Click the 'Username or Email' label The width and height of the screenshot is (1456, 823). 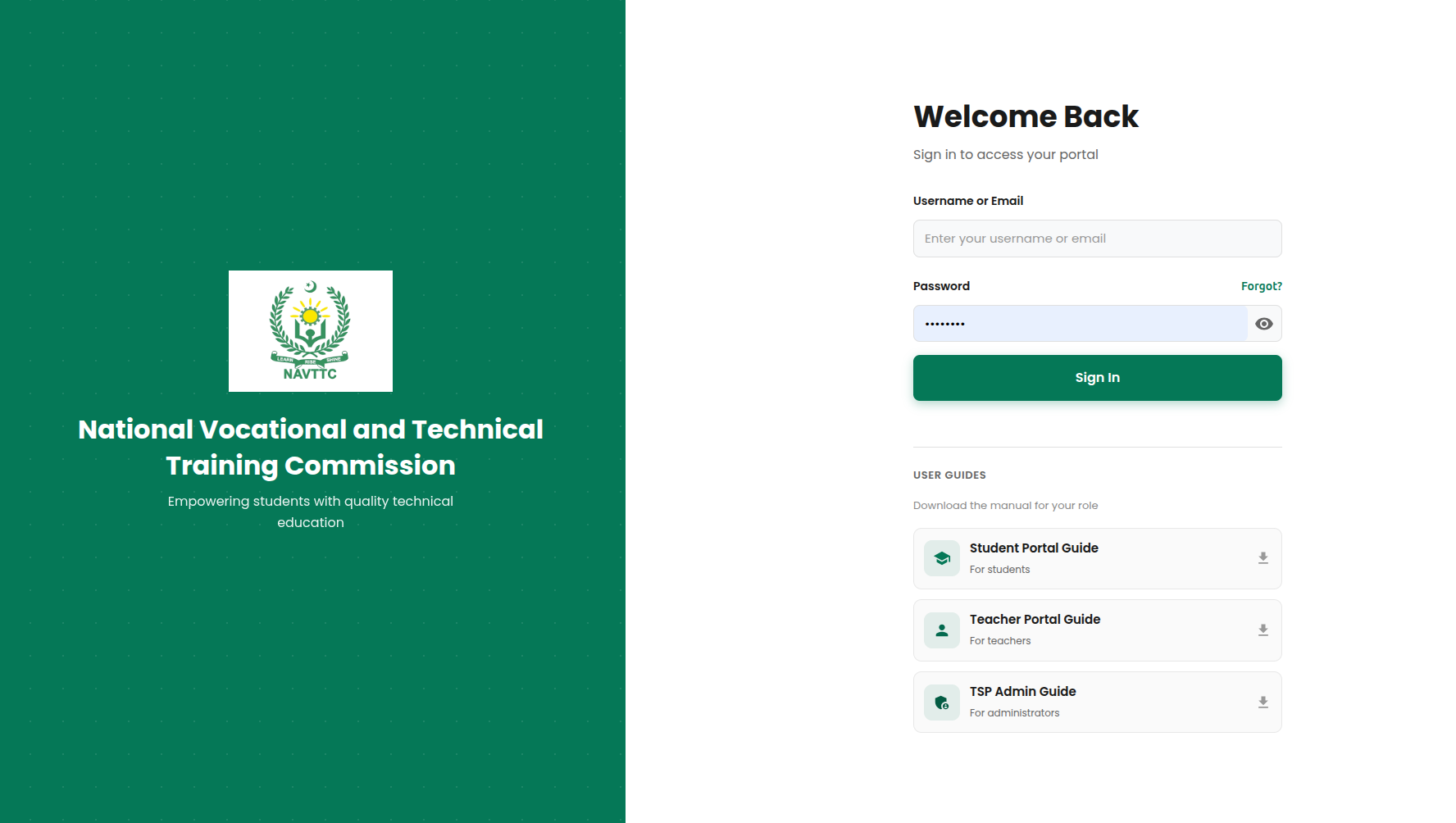click(x=968, y=201)
